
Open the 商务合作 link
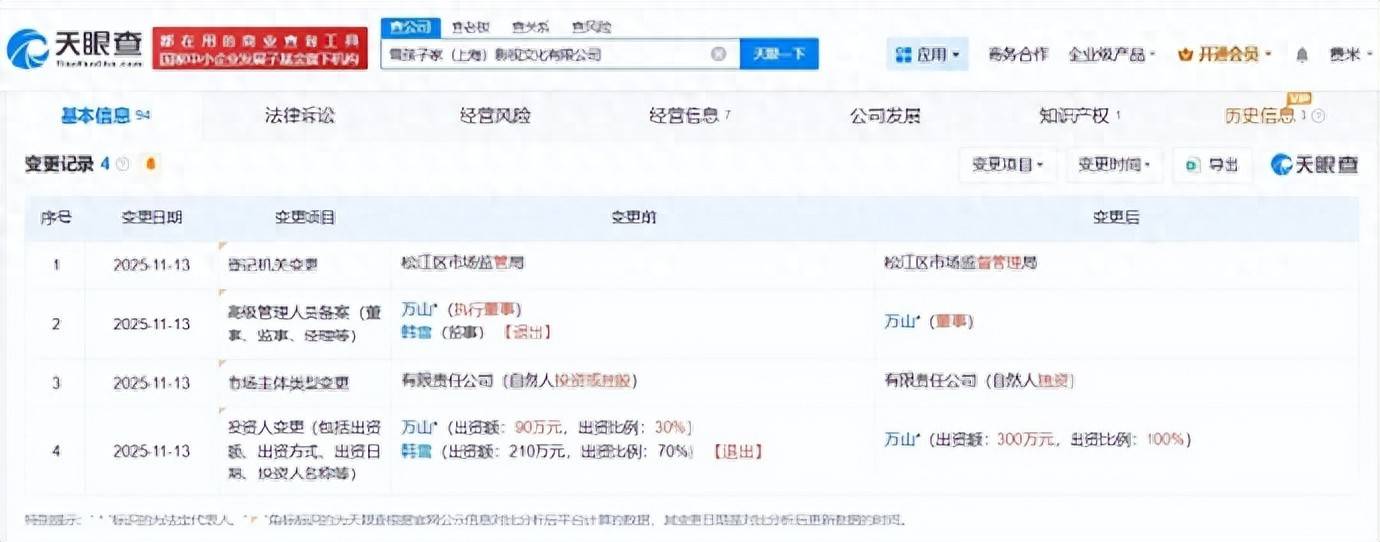(1018, 54)
